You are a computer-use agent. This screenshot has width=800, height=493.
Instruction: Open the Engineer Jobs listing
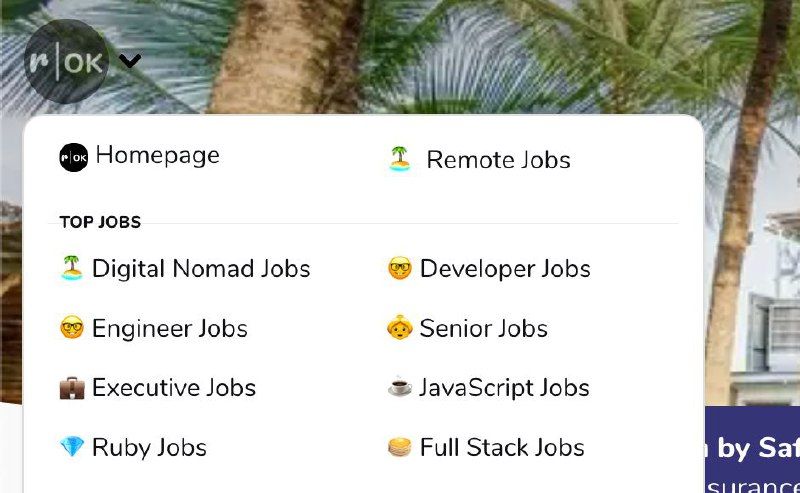pyautogui.click(x=169, y=329)
